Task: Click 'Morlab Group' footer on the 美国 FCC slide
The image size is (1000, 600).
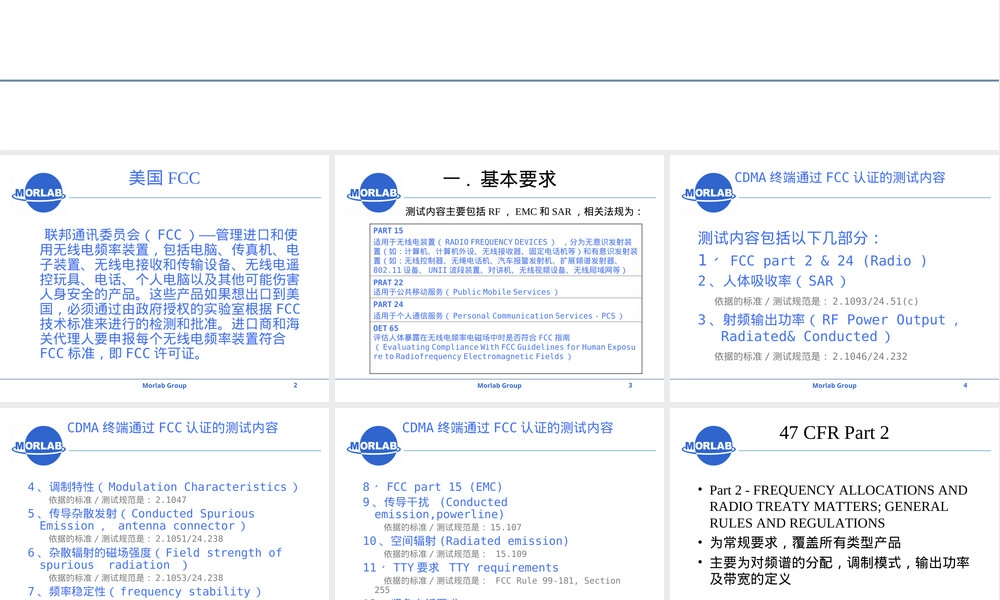Action: [x=165, y=386]
